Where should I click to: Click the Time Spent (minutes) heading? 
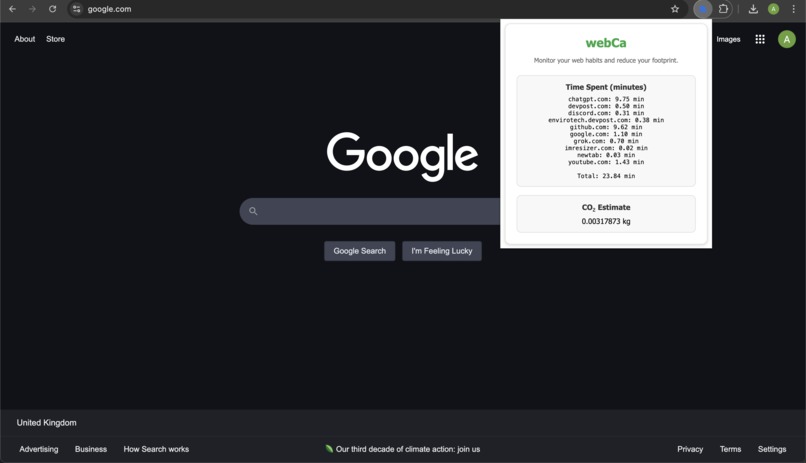click(606, 87)
